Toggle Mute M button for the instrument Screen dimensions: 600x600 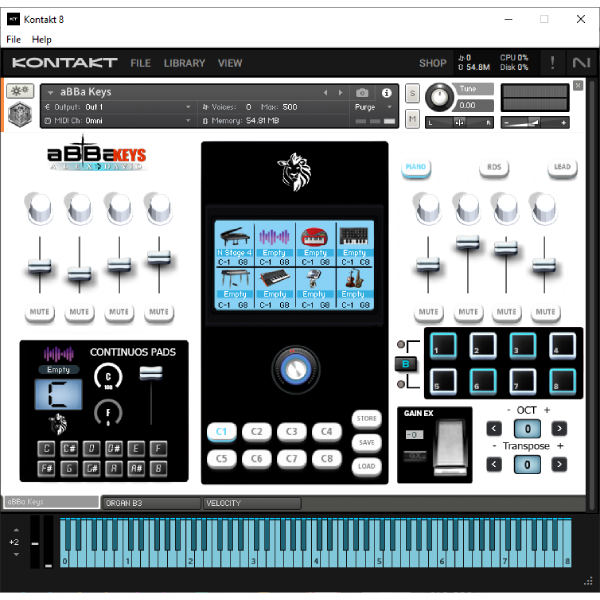412,119
